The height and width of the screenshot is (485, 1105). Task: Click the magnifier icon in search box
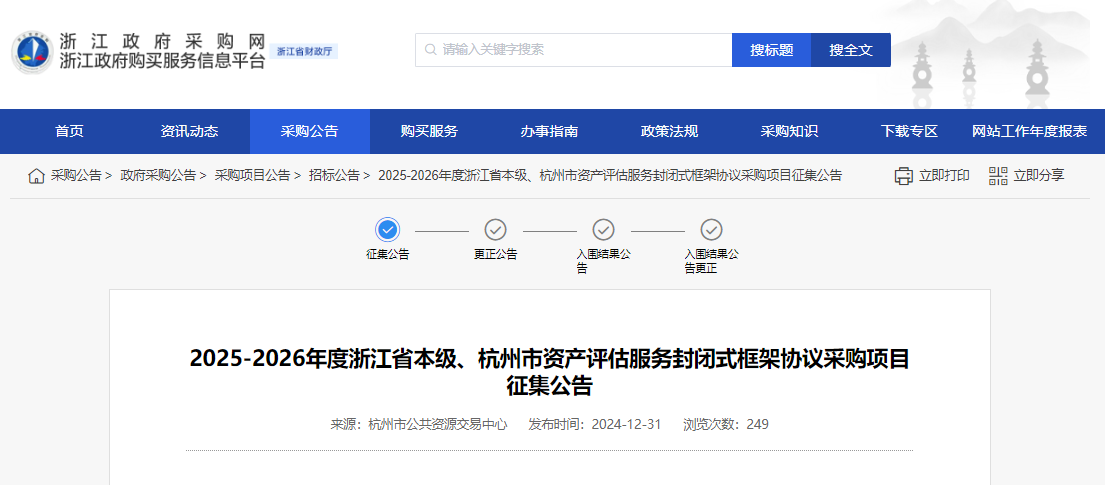click(x=431, y=50)
